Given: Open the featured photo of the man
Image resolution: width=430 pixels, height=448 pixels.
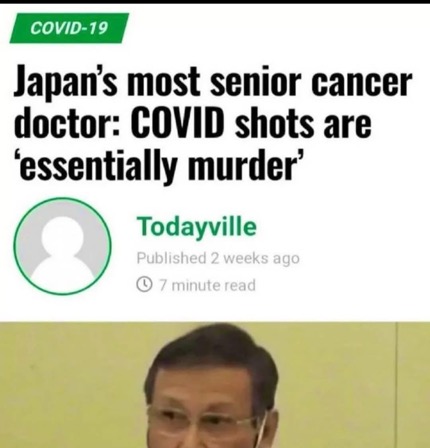Looking at the screenshot, I should [215, 385].
